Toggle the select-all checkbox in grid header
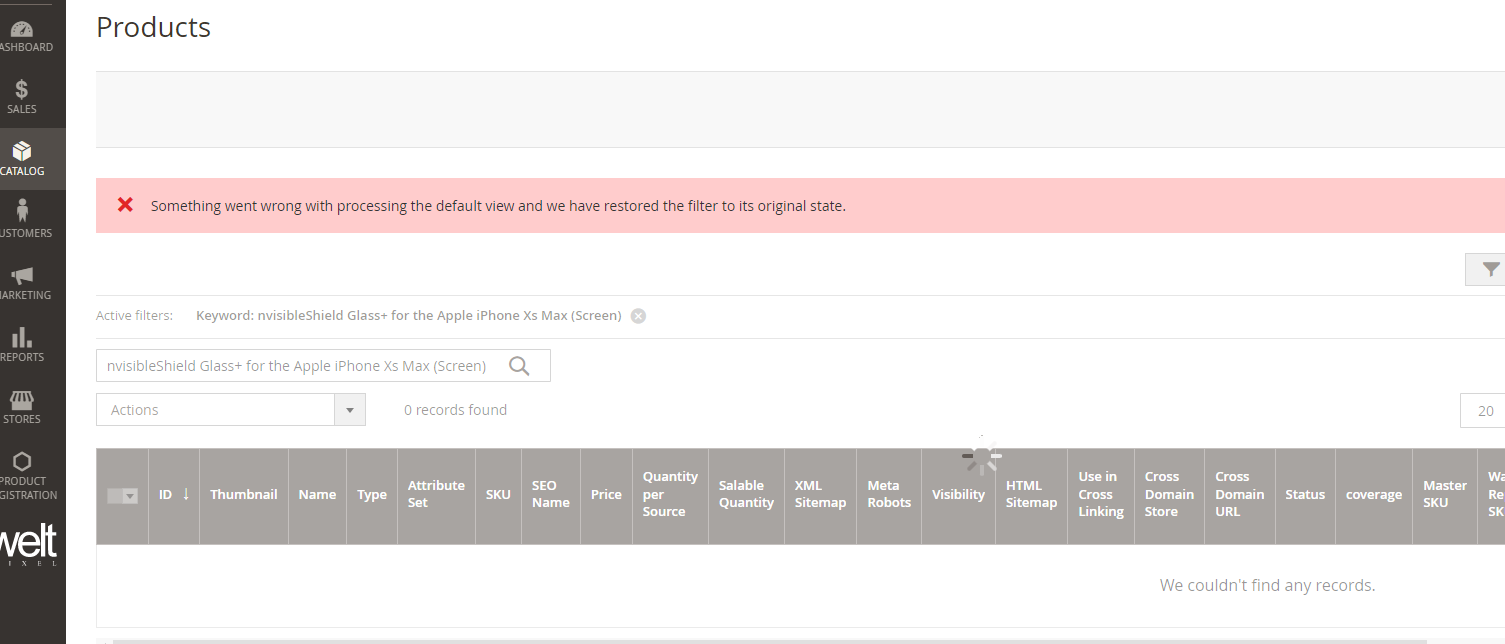1505x644 pixels. 116,495
